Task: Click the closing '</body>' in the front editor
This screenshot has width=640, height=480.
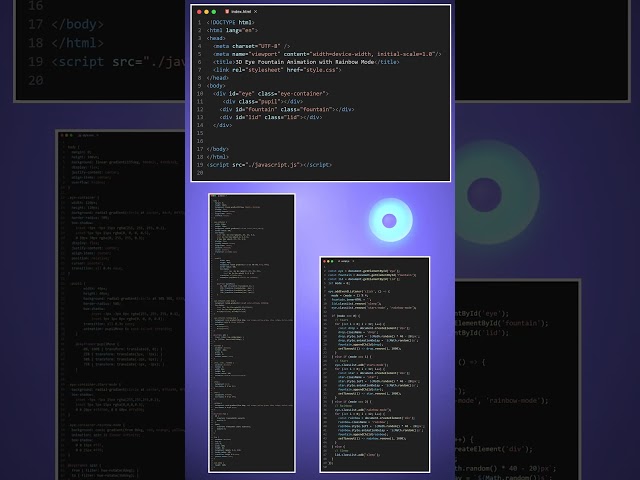Action: 218,149
